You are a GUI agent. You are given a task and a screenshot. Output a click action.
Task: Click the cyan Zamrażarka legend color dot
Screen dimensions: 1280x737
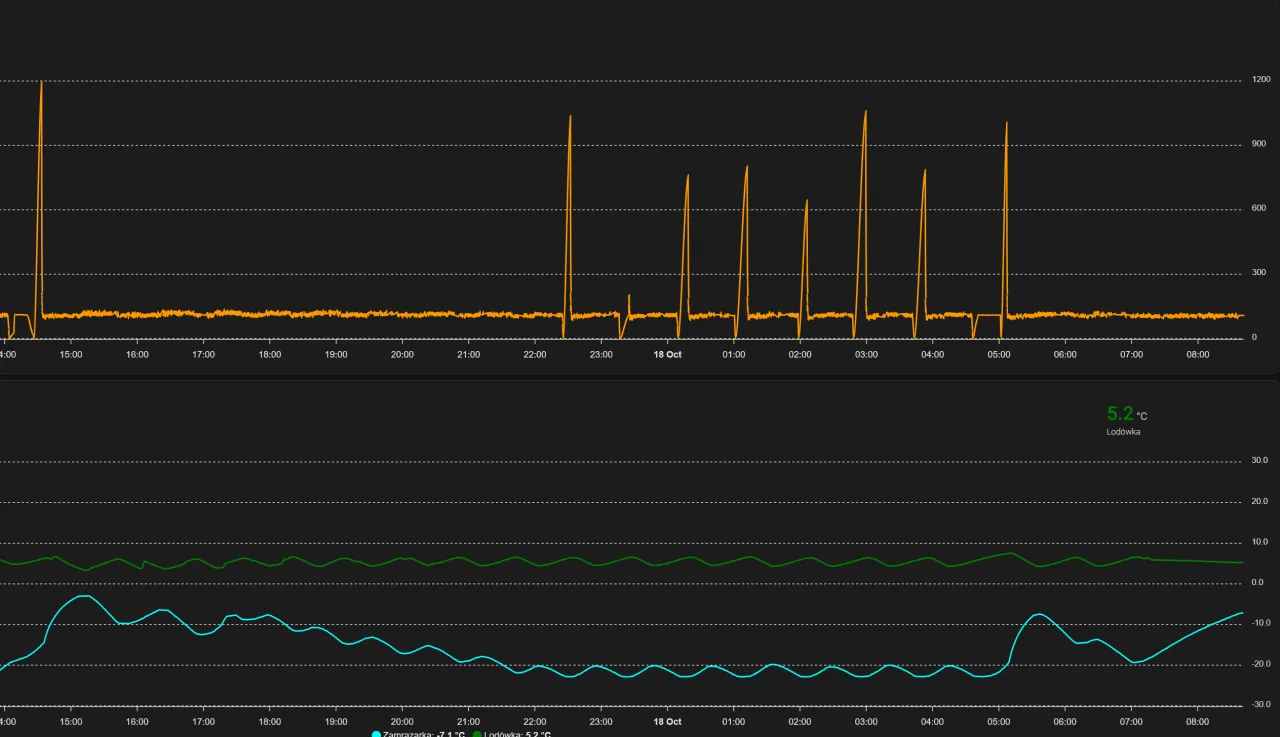[x=376, y=734]
